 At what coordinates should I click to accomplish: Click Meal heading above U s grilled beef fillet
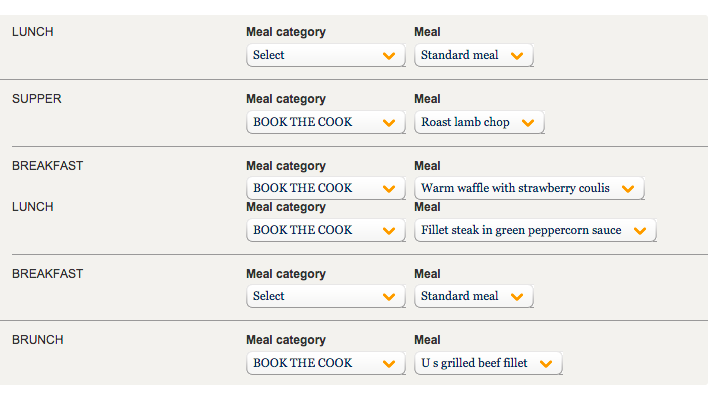coord(427,340)
